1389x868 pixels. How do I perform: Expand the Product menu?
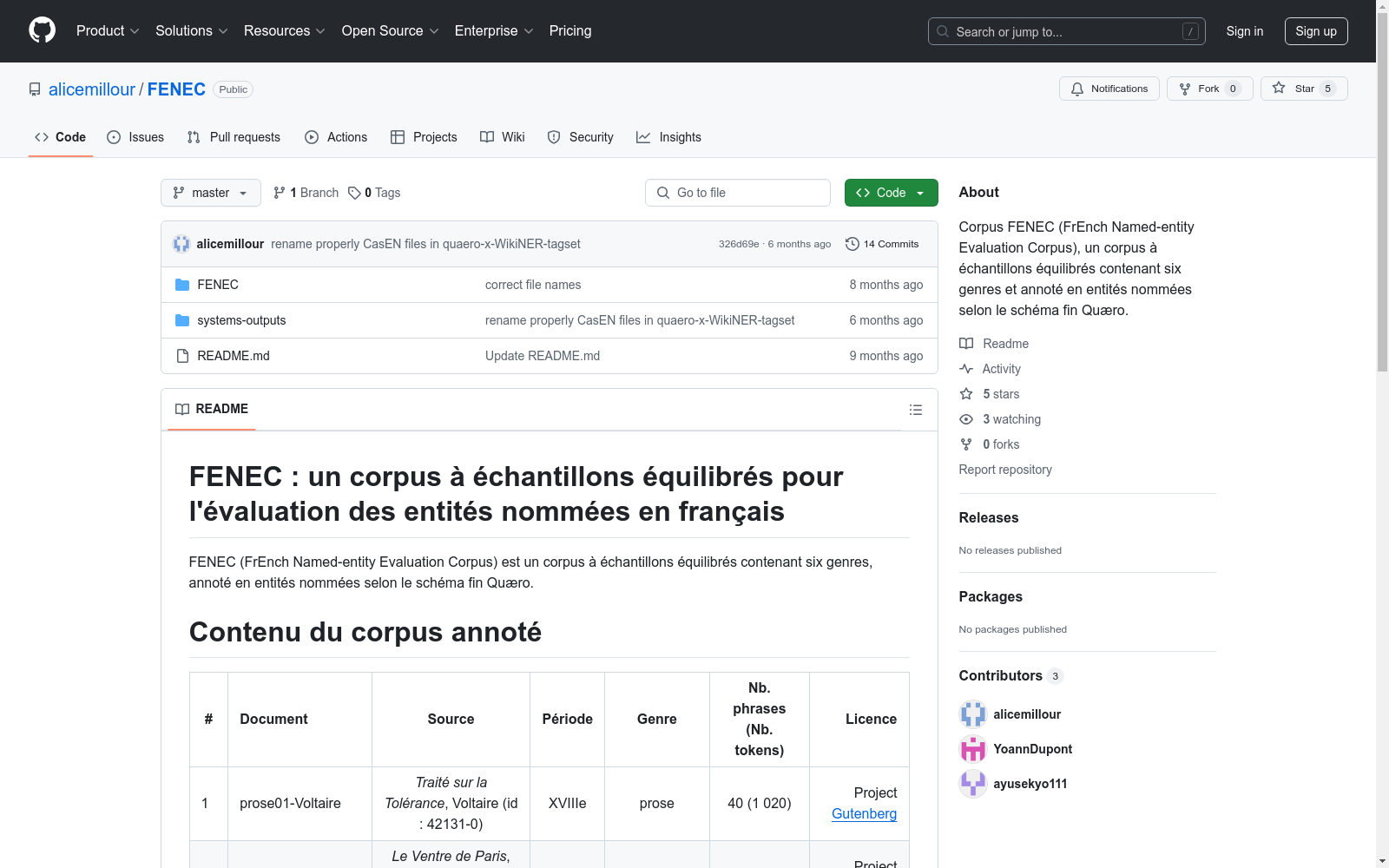(108, 31)
